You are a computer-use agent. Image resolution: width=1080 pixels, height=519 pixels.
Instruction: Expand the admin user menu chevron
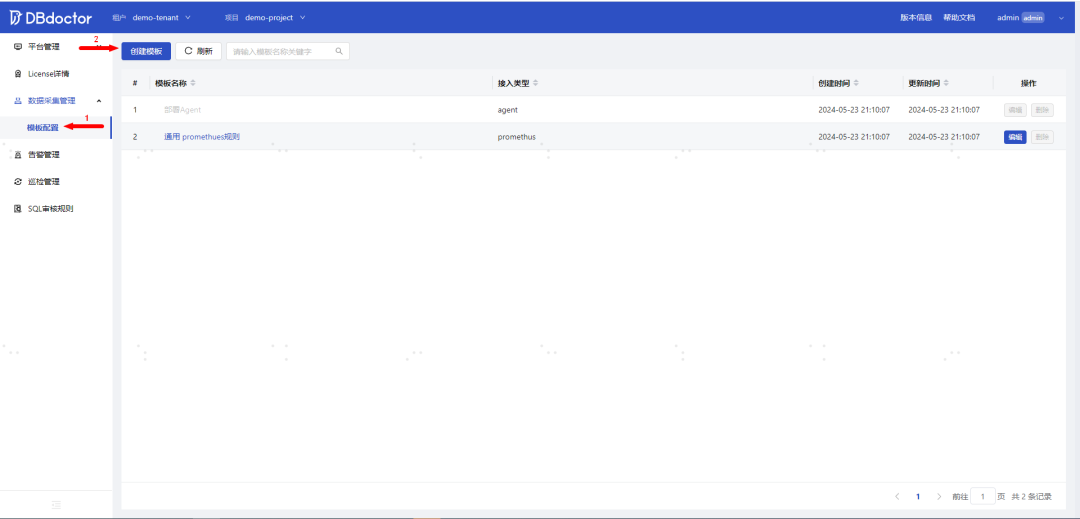(1061, 19)
